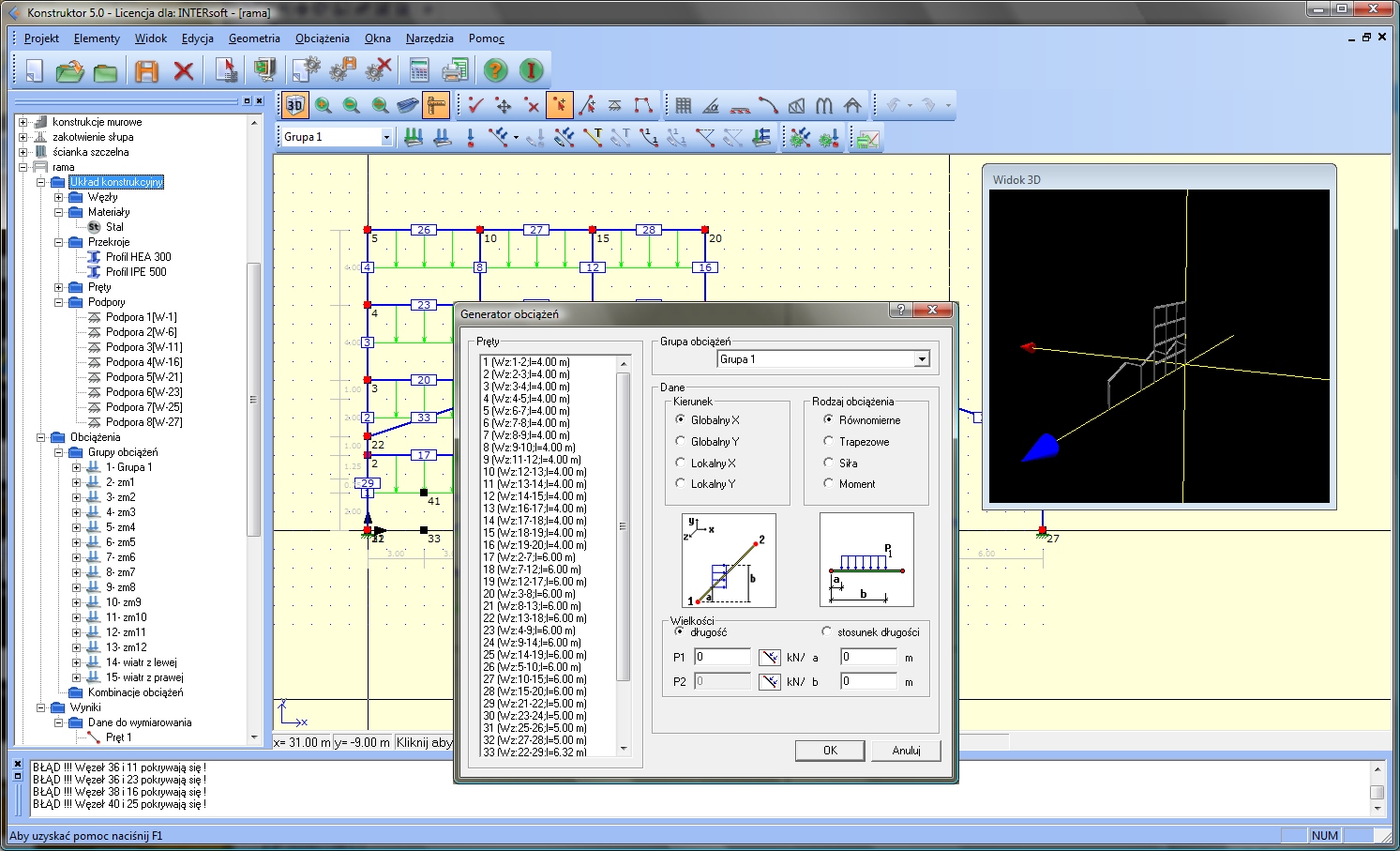
Task: Open the Narzędzia menu
Action: click(429, 38)
